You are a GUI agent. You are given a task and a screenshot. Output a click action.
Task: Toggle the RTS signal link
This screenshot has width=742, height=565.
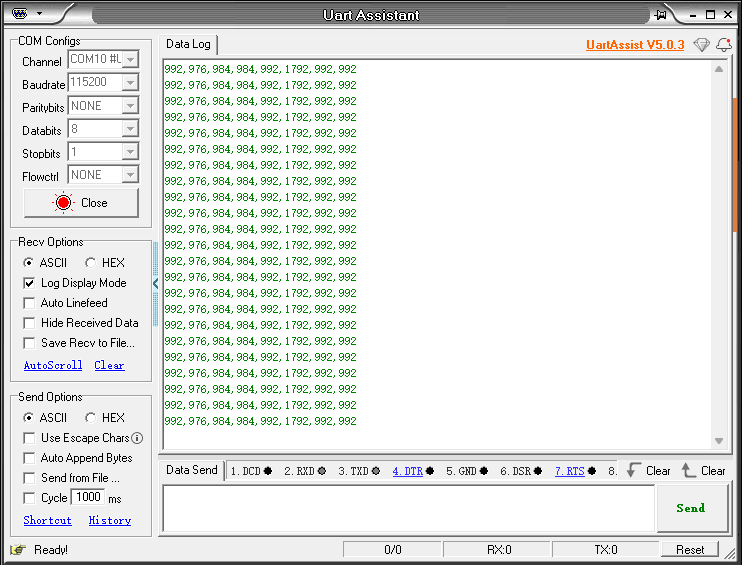(x=570, y=471)
